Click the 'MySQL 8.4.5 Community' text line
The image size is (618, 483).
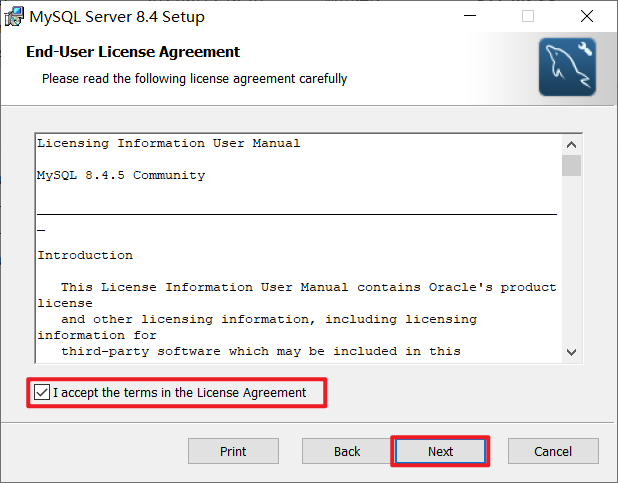[x=121, y=175]
